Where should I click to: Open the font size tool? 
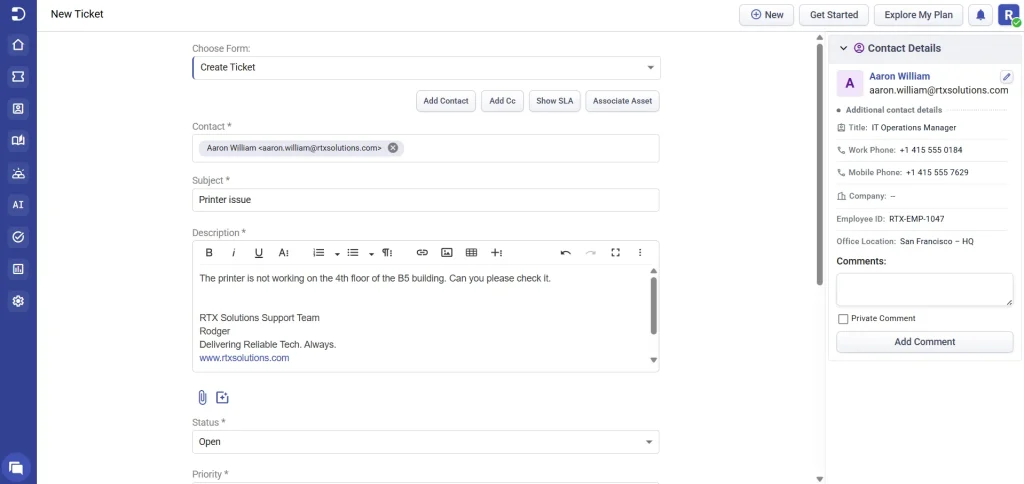coord(283,253)
